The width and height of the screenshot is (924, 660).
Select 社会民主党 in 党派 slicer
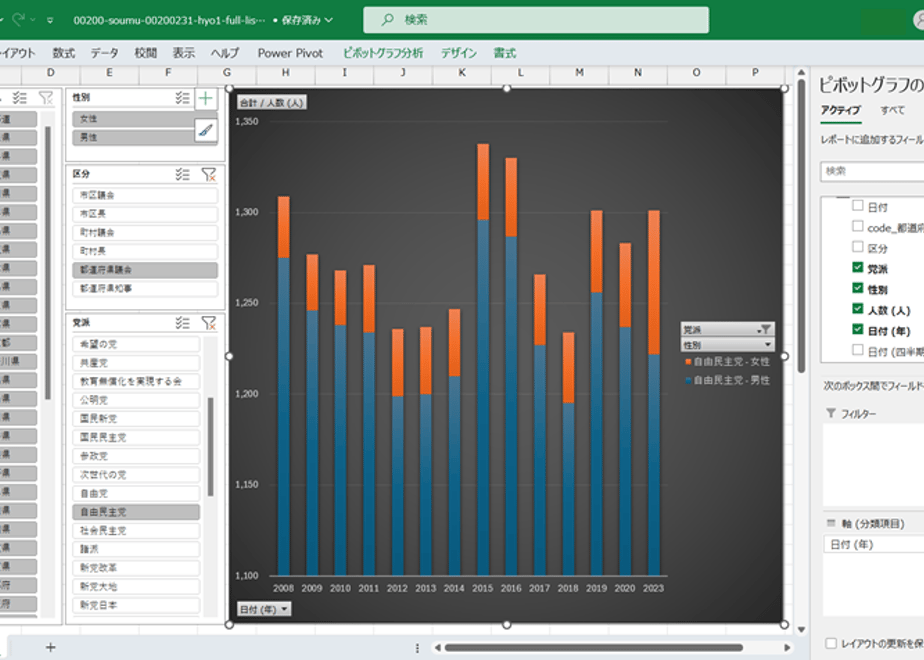point(136,531)
